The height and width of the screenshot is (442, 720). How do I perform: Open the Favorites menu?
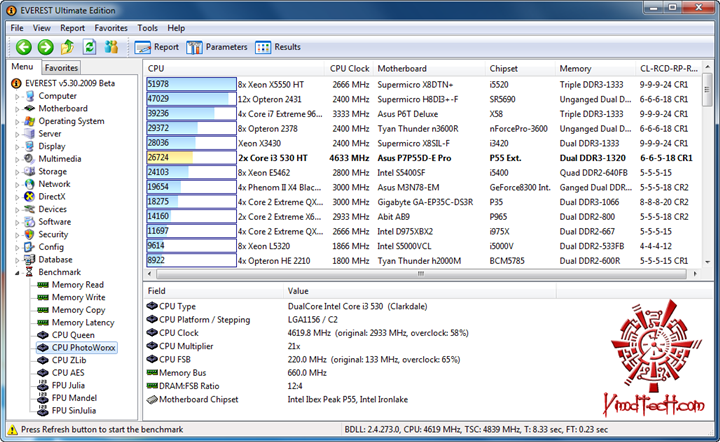(x=111, y=28)
